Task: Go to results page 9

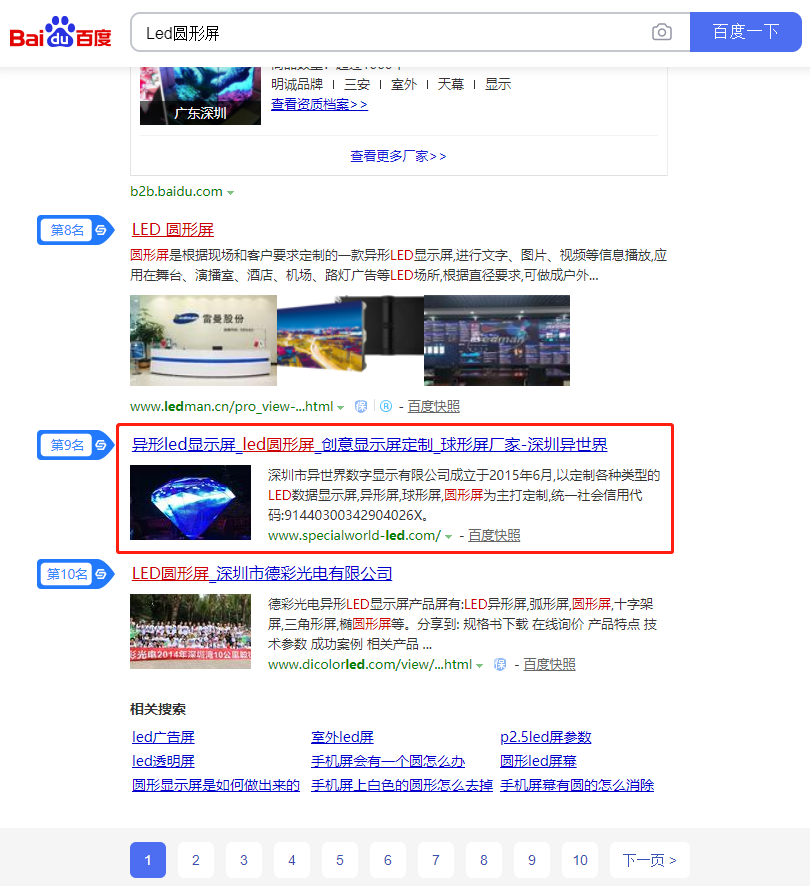Action: (532, 860)
